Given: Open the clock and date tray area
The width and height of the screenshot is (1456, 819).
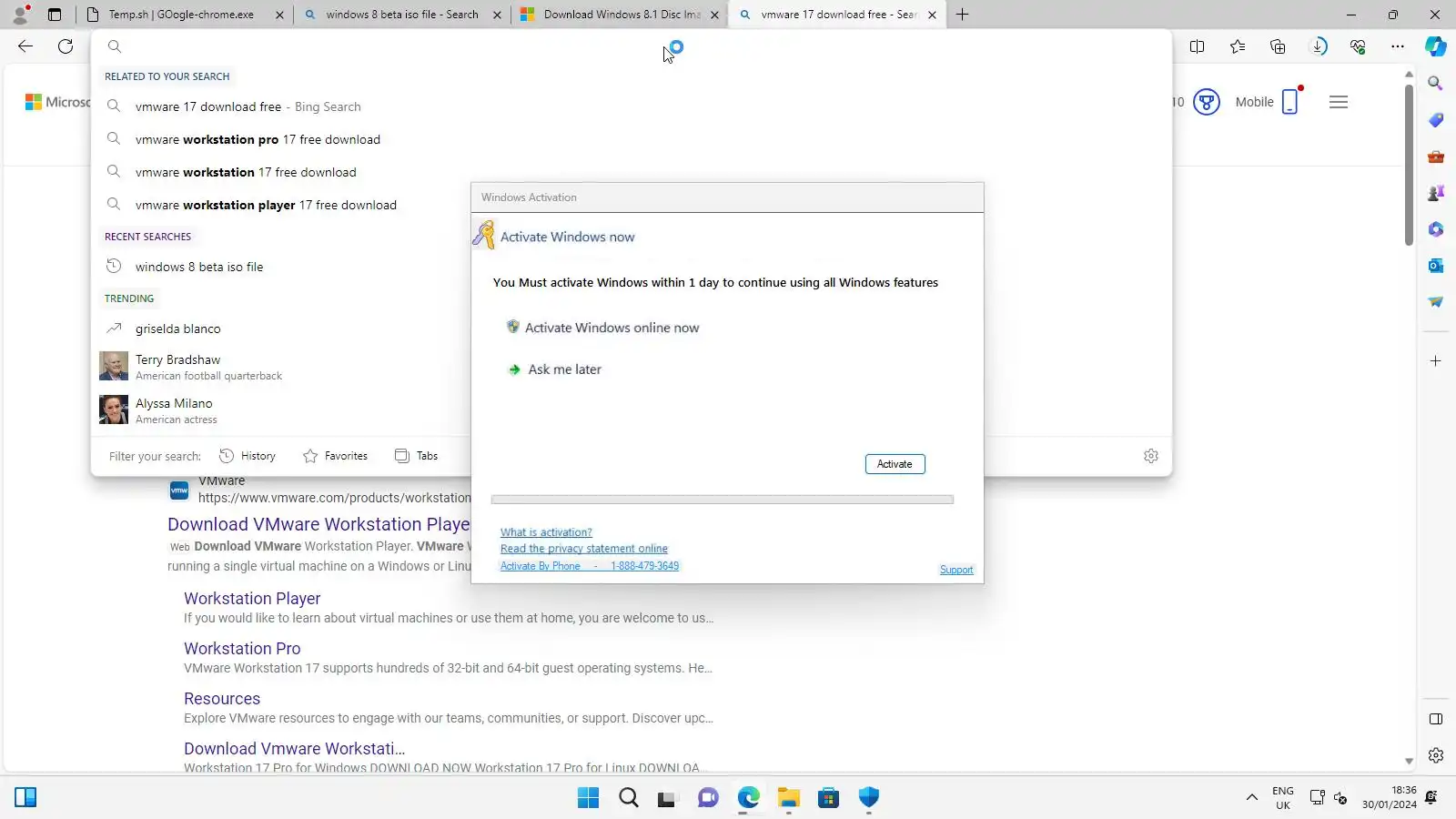Looking at the screenshot, I should 1390,797.
